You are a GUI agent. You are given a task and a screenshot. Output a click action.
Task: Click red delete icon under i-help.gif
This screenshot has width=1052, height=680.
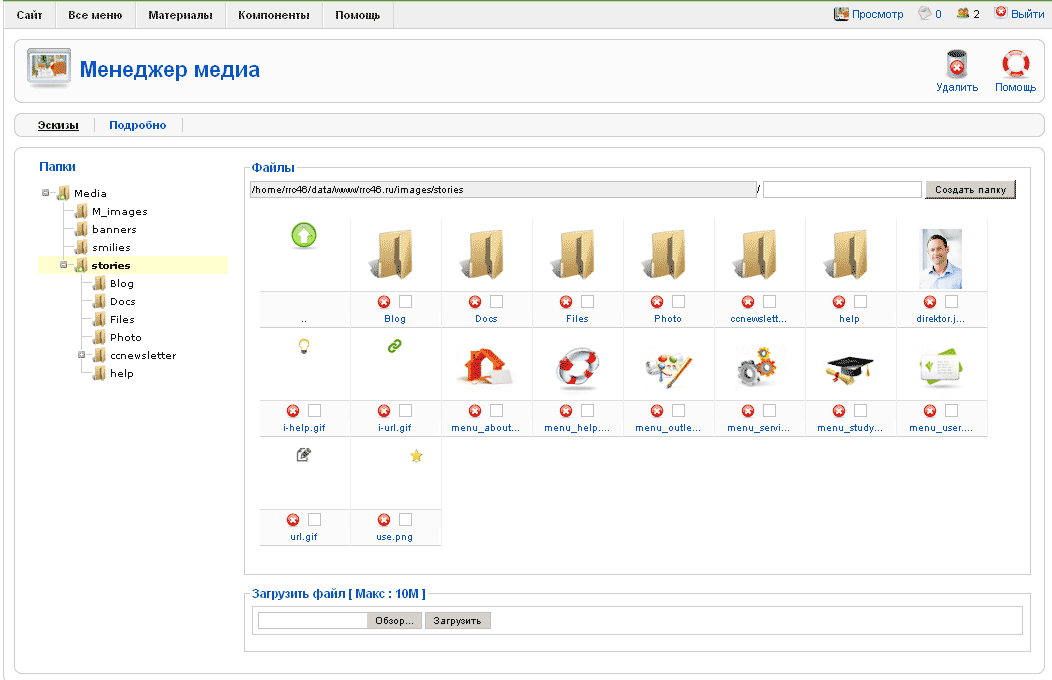293,411
